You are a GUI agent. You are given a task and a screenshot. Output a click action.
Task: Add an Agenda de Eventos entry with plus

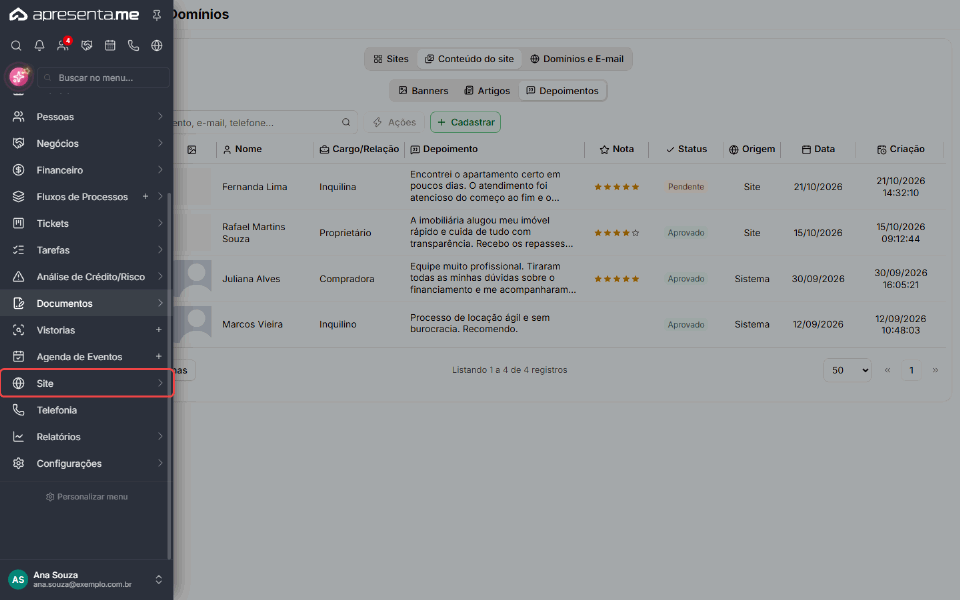[159, 356]
